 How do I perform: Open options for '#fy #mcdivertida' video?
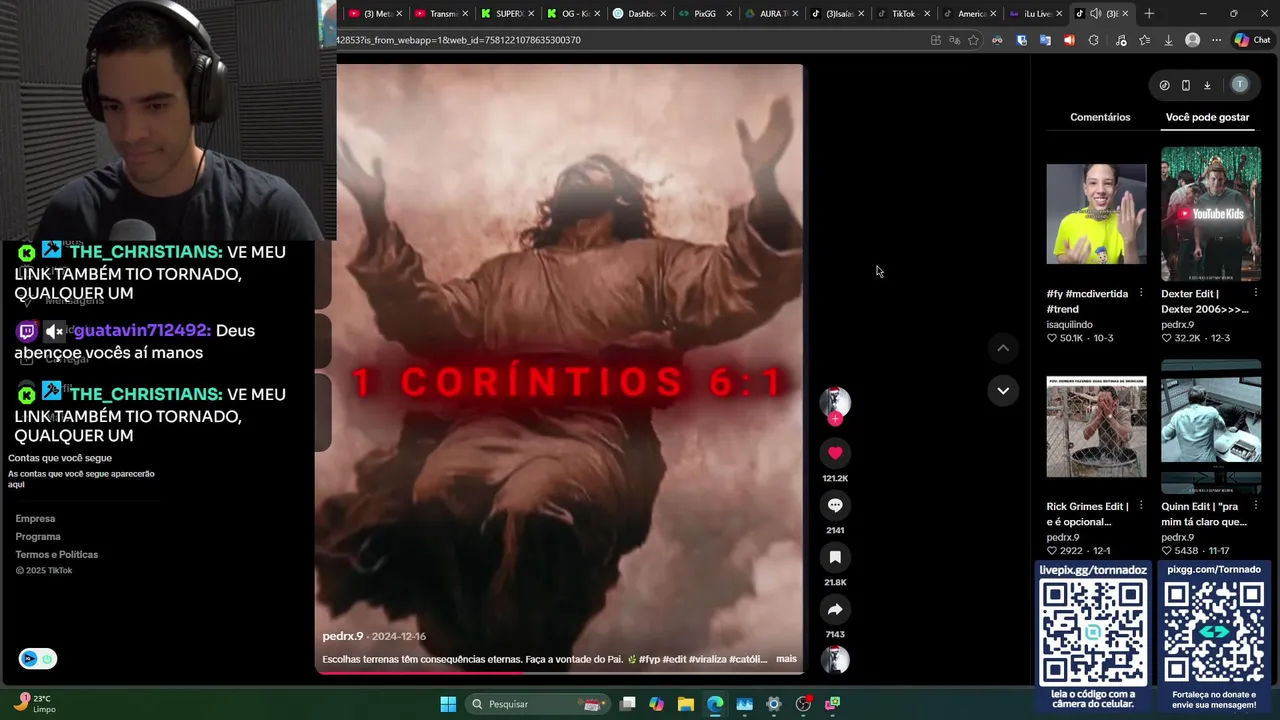pyautogui.click(x=1141, y=294)
